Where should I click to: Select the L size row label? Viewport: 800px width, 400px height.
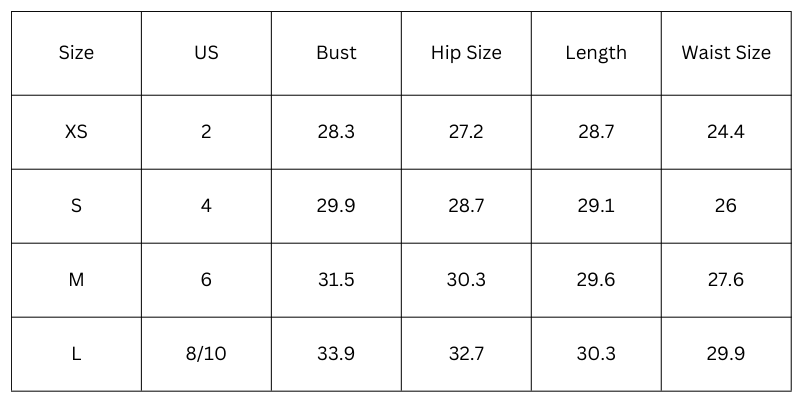76,354
